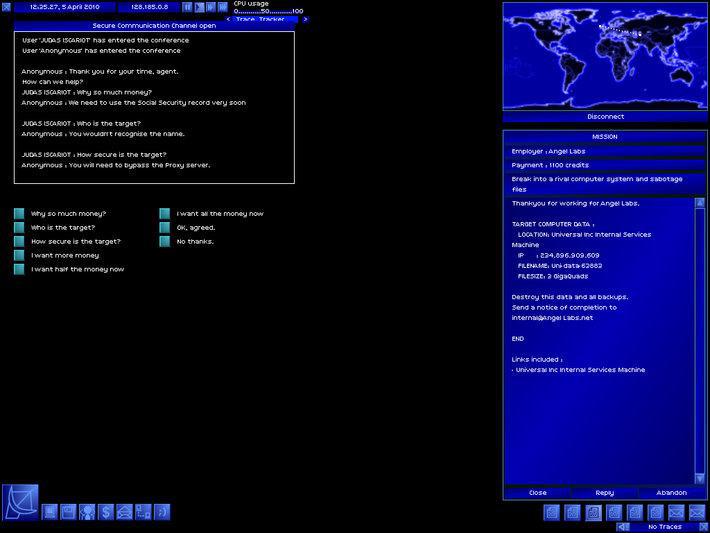710x533 pixels.
Task: Click the Trace Tracker left arrow
Action: (x=229, y=18)
